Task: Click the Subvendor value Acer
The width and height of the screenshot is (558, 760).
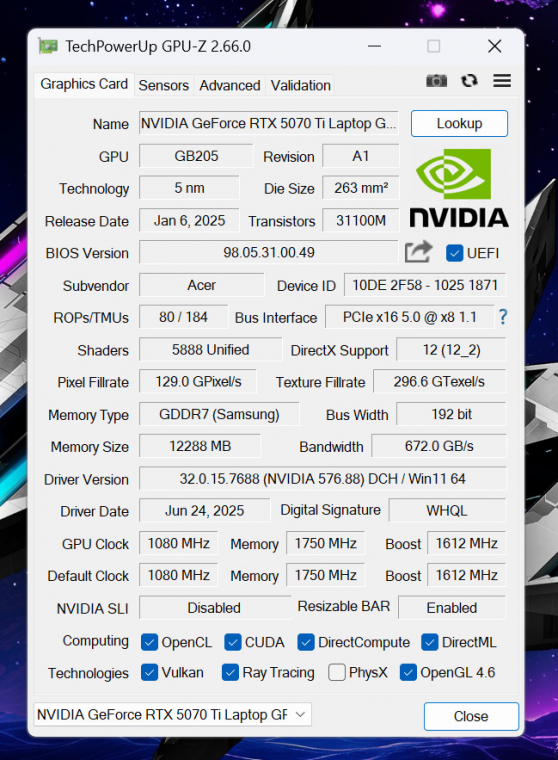Action: (202, 285)
